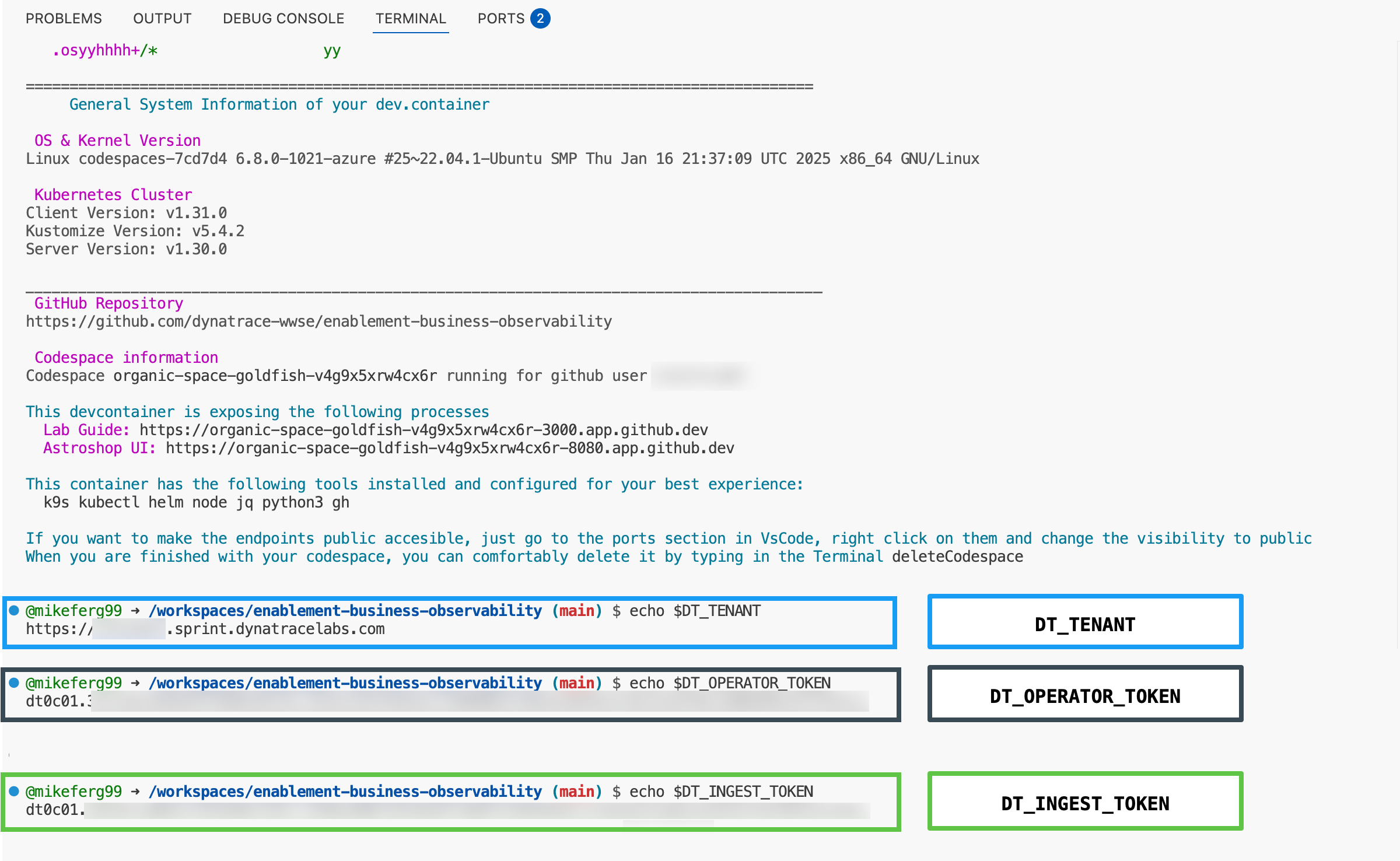Click the 'General System Information of your dev.container' title
Image resolution: width=1400 pixels, height=861 pixels.
point(279,104)
